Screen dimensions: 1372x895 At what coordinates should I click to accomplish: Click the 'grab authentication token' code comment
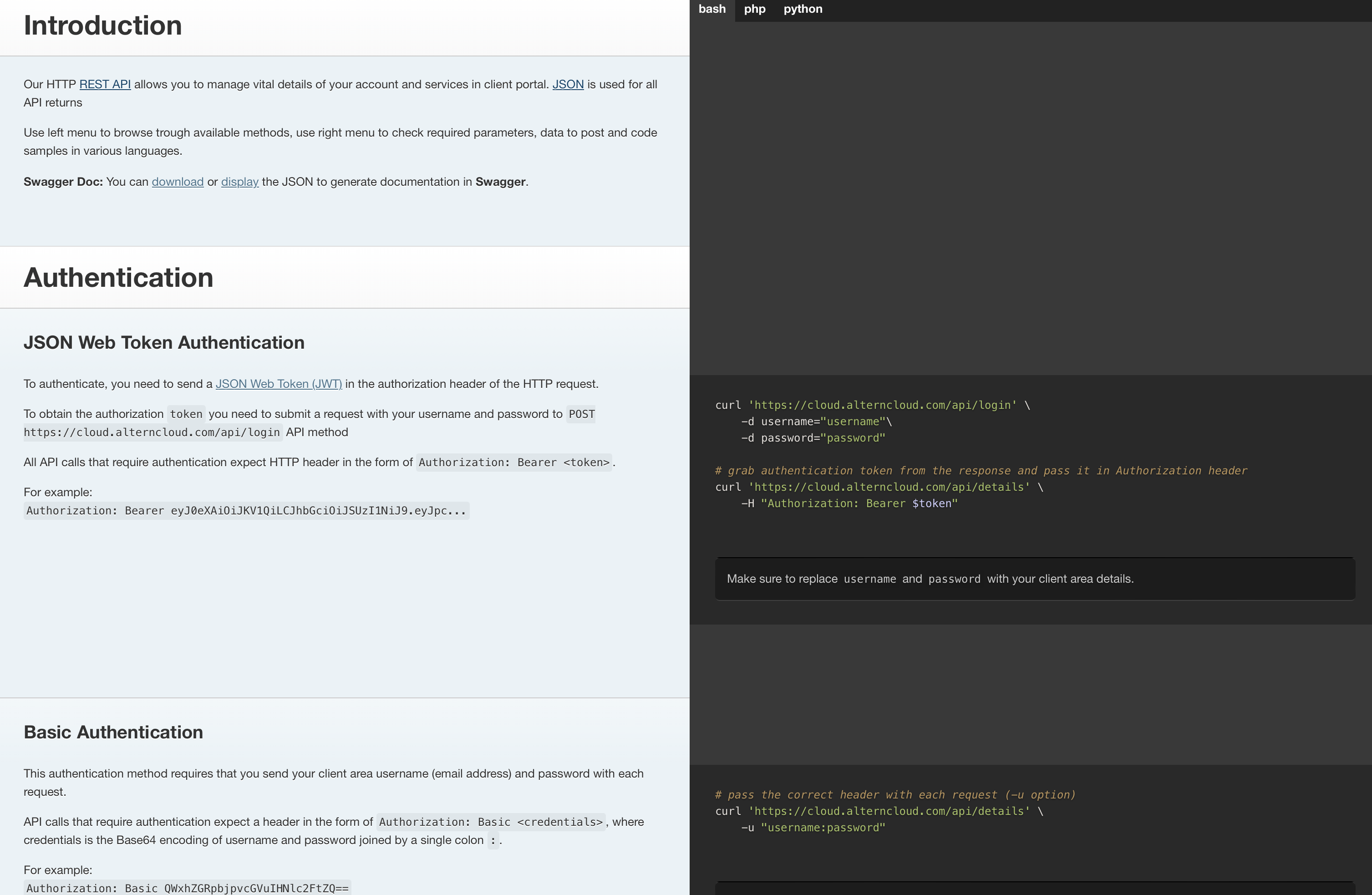click(x=980, y=471)
